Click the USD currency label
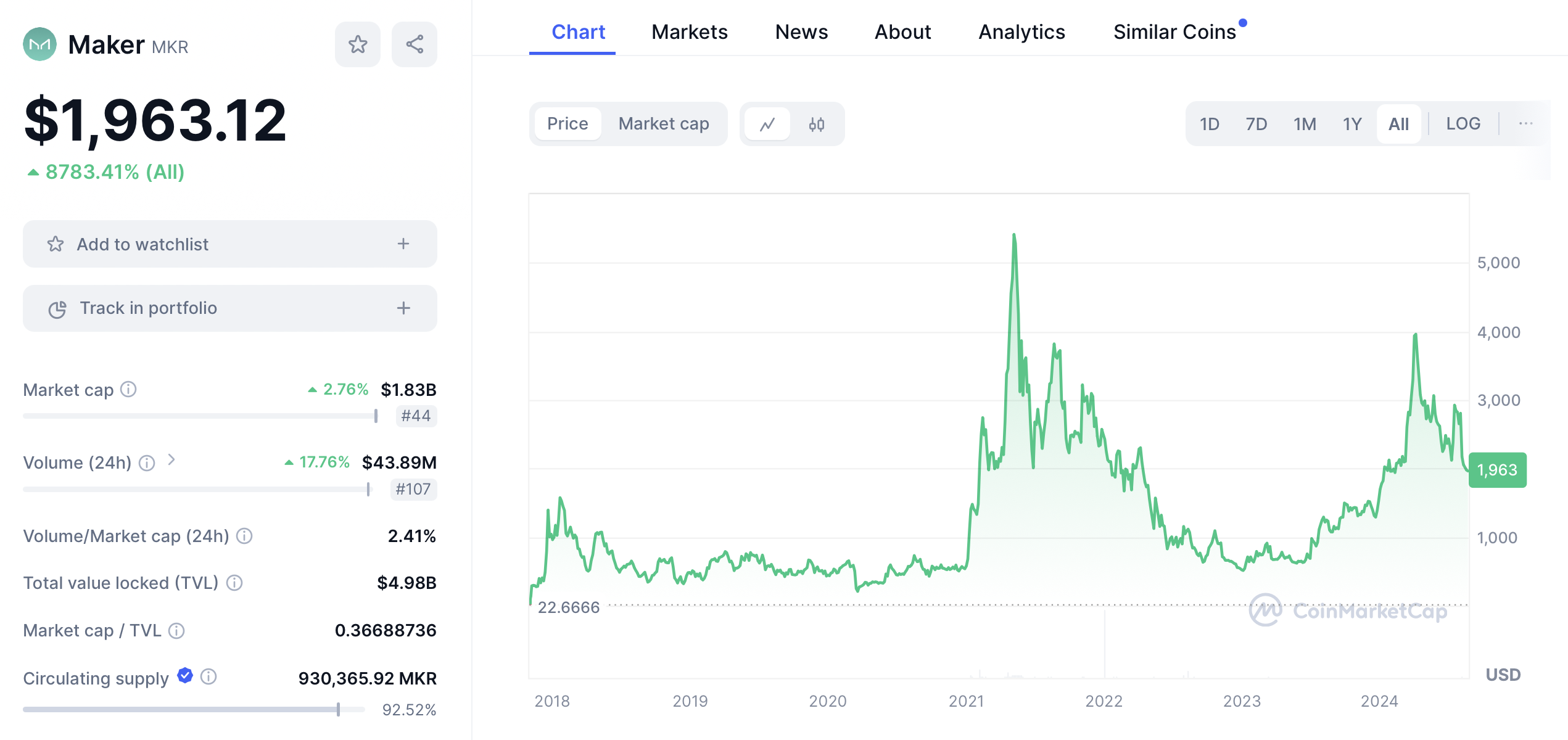The width and height of the screenshot is (1568, 740). pos(1503,675)
